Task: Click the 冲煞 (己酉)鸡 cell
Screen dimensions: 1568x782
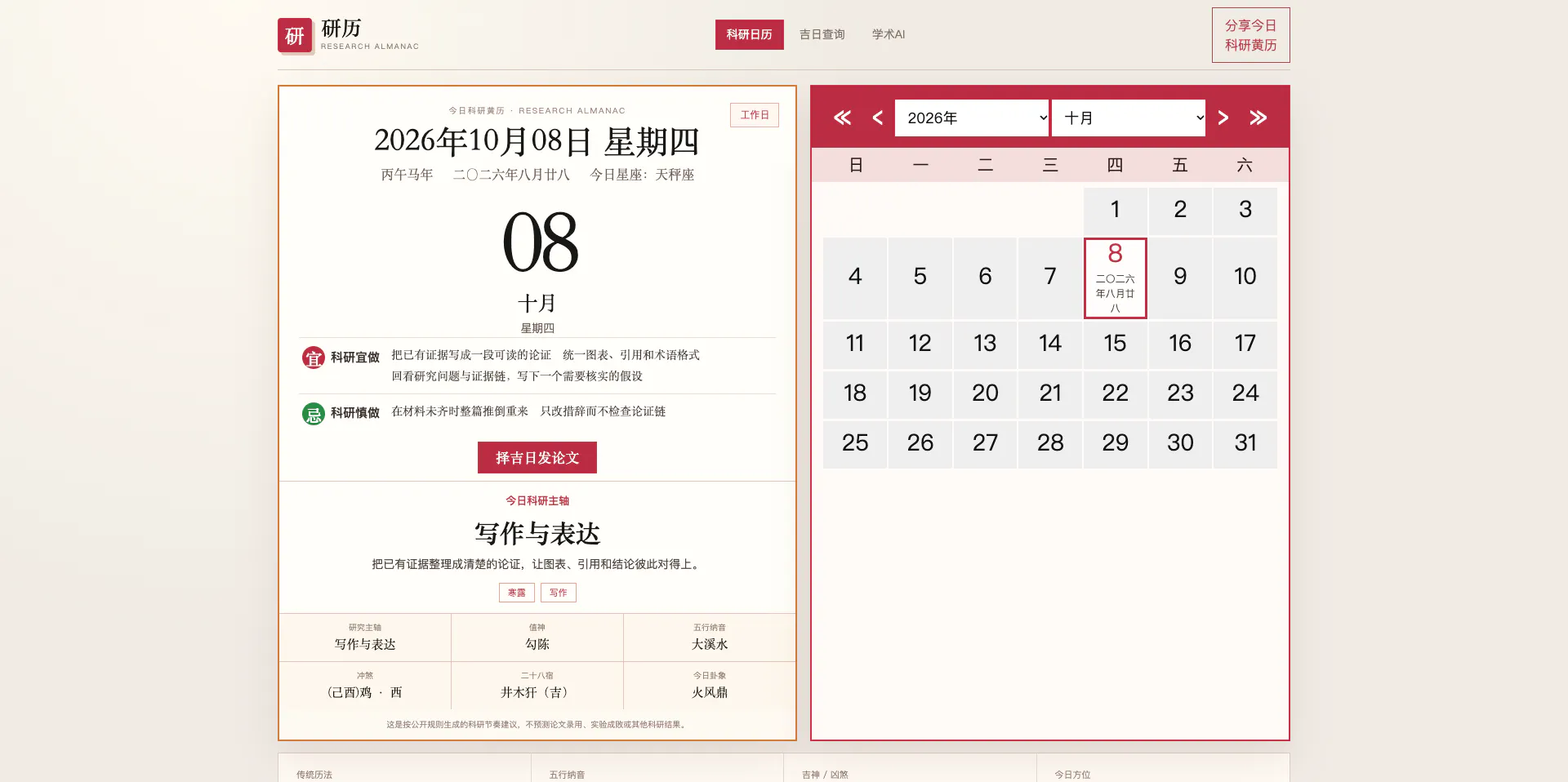Action: pyautogui.click(x=365, y=686)
